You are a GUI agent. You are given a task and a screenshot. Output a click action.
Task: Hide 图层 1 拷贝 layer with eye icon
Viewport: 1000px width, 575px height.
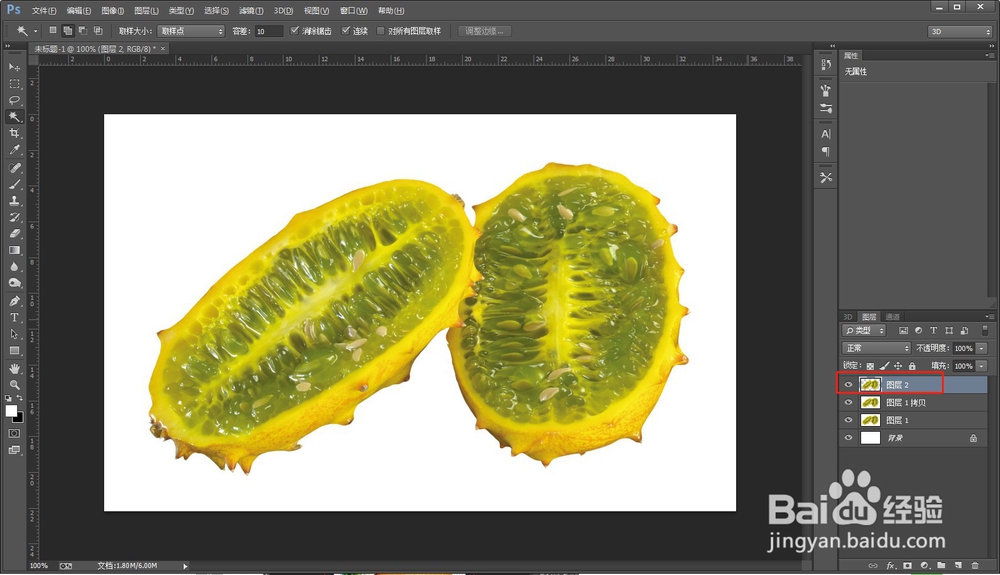tap(849, 403)
